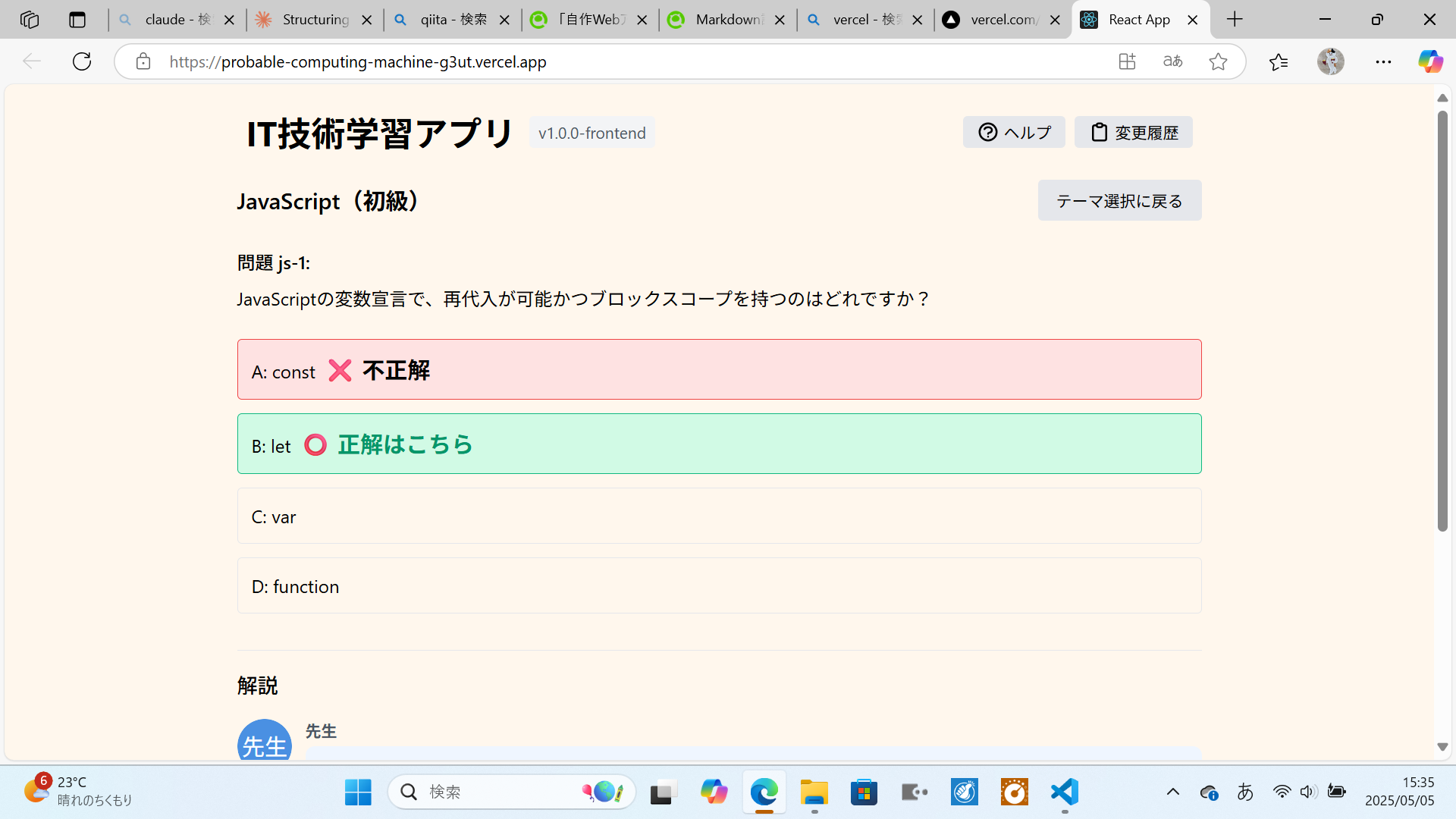Screen dimensions: 1456x819
Task: Expand hidden icons in the system tray
Action: pos(1175,792)
